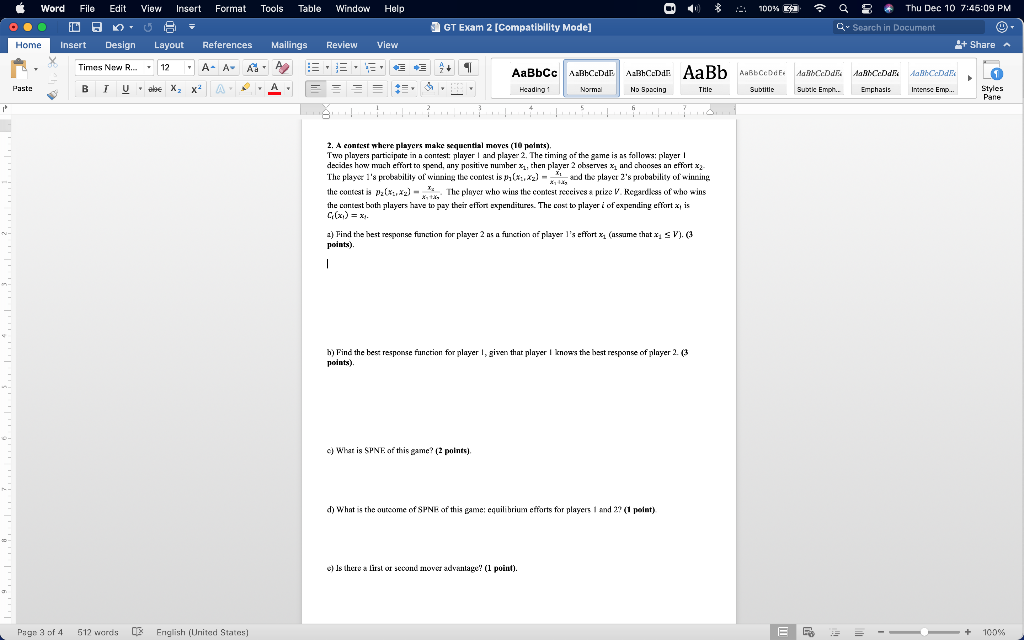Screen dimensions: 1024x640
Task: Apply the Title style
Action: [705, 78]
